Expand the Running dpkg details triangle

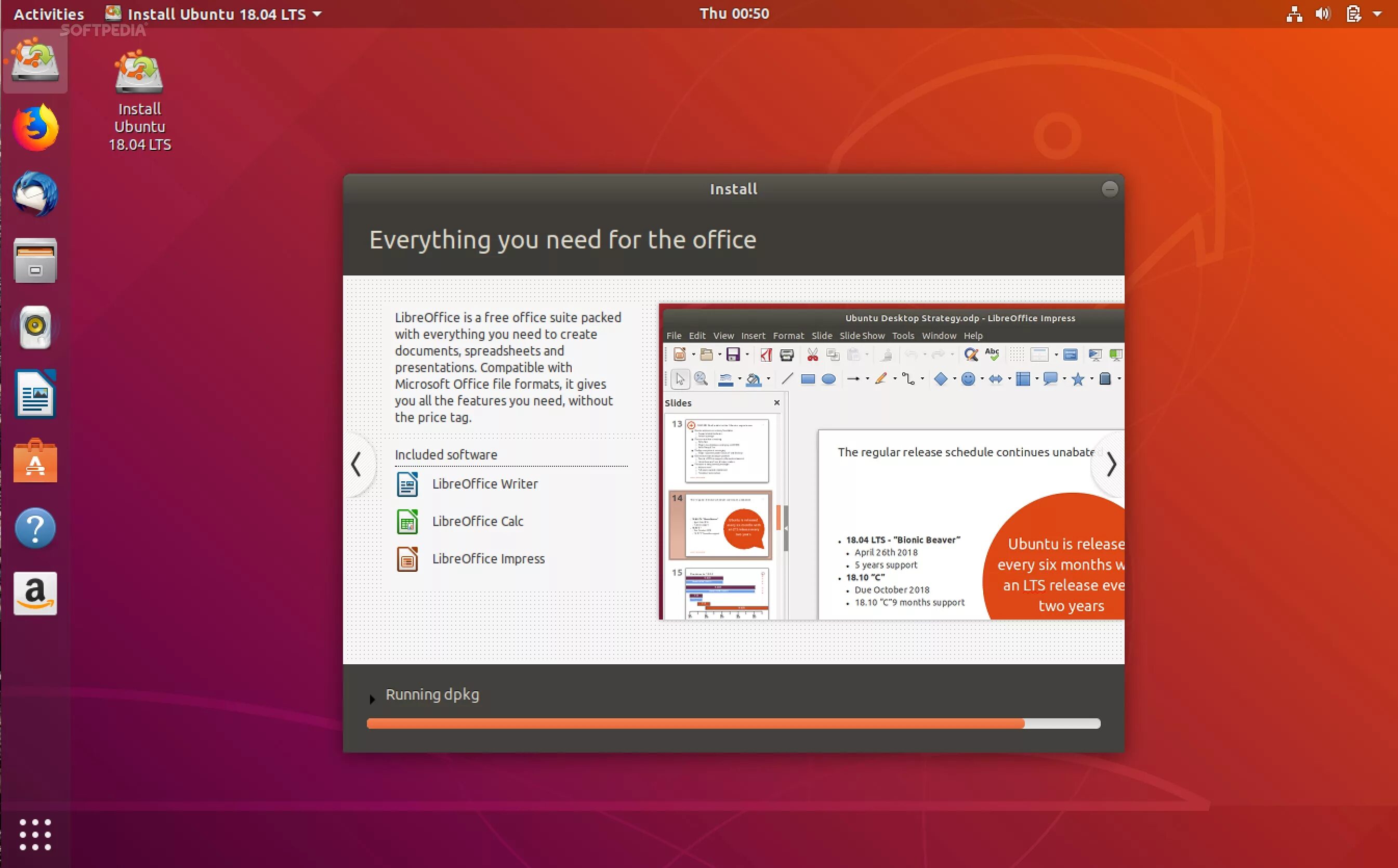coord(372,699)
